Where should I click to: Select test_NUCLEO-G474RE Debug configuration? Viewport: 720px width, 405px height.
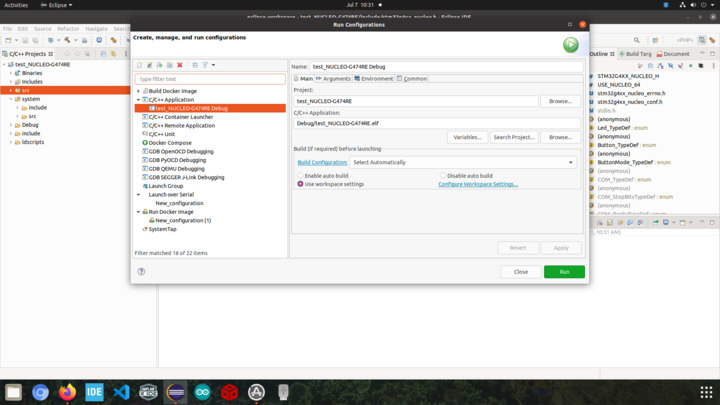[210, 108]
